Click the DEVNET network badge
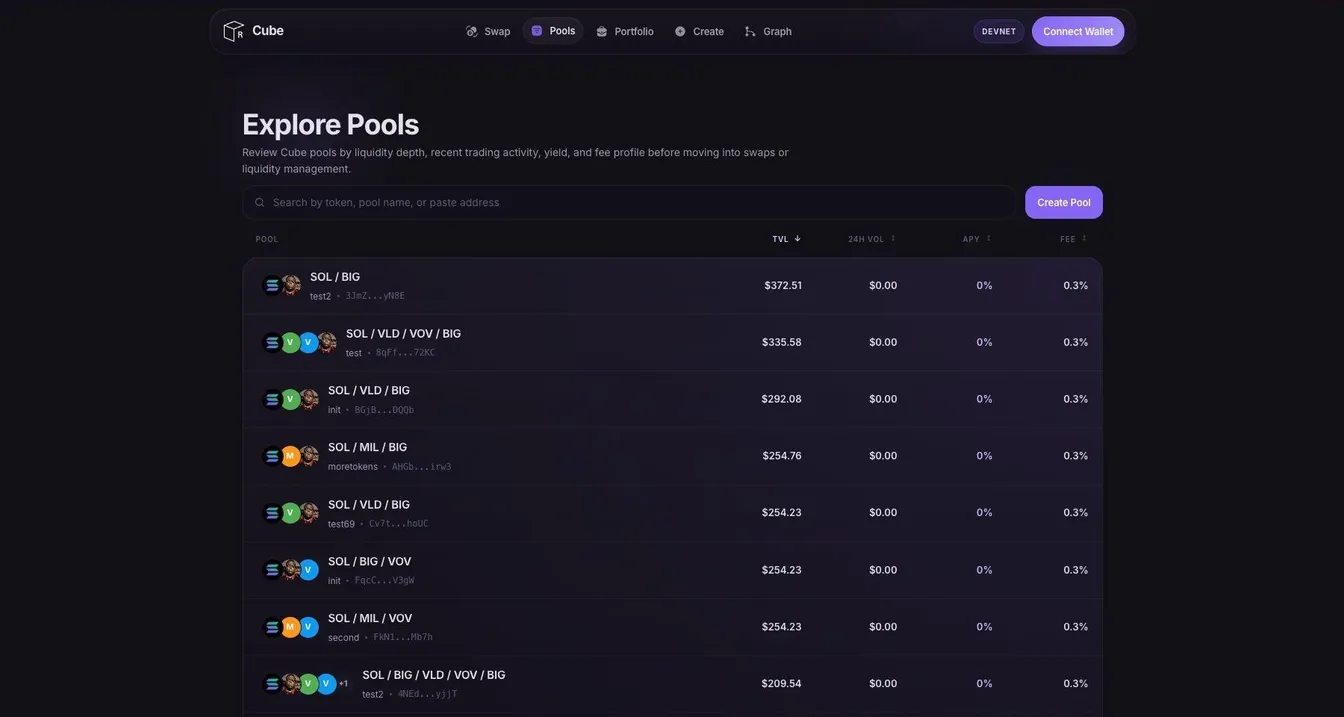This screenshot has width=1344, height=717. click(x=999, y=32)
